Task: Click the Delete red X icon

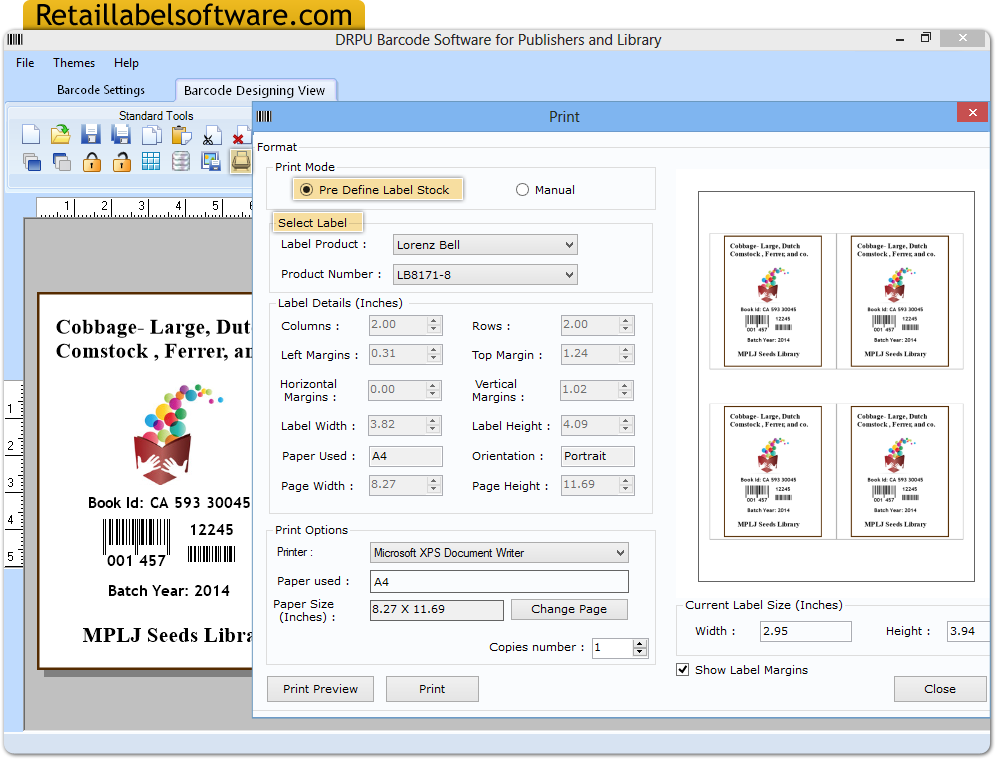Action: (x=240, y=136)
